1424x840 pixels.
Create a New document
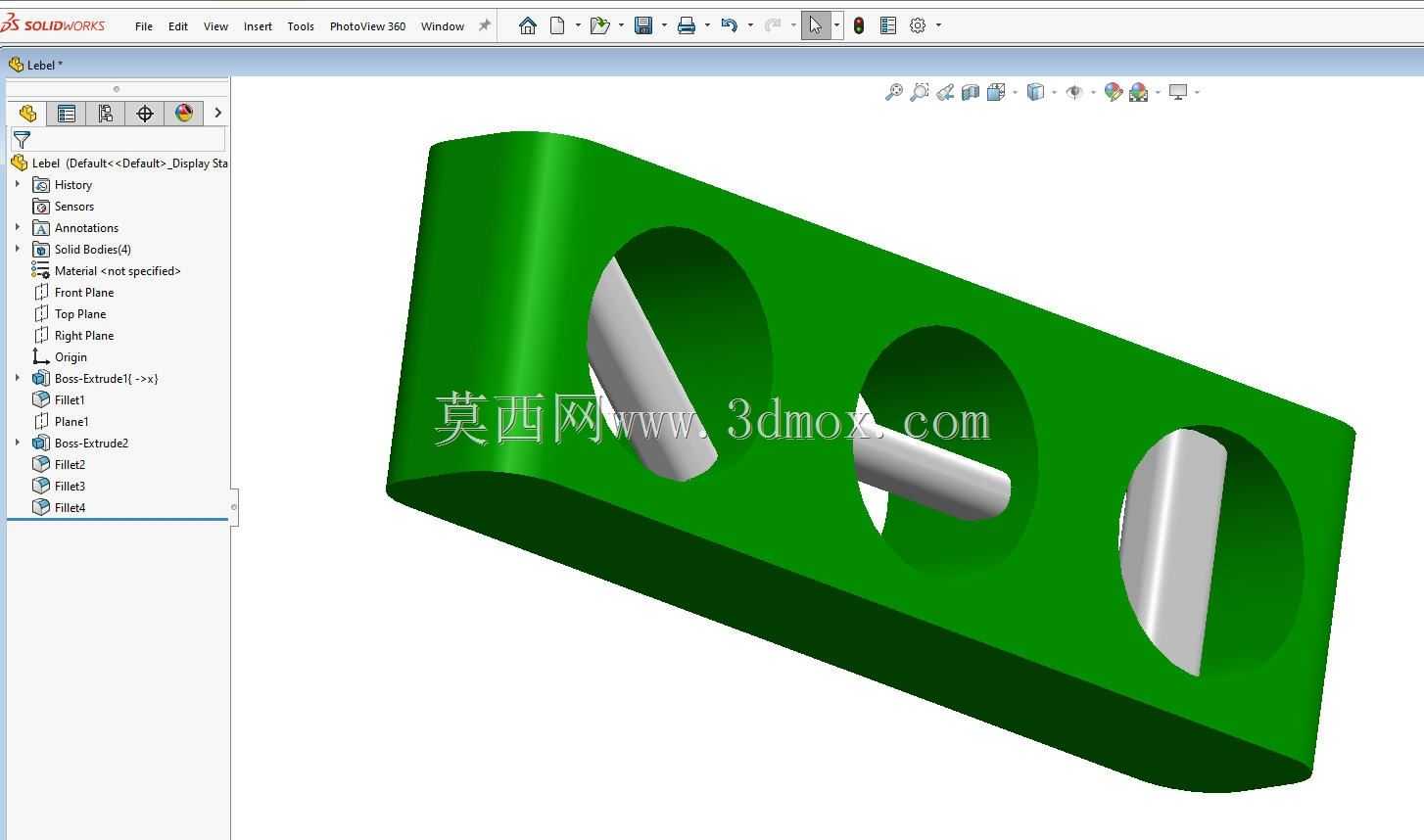(558, 26)
